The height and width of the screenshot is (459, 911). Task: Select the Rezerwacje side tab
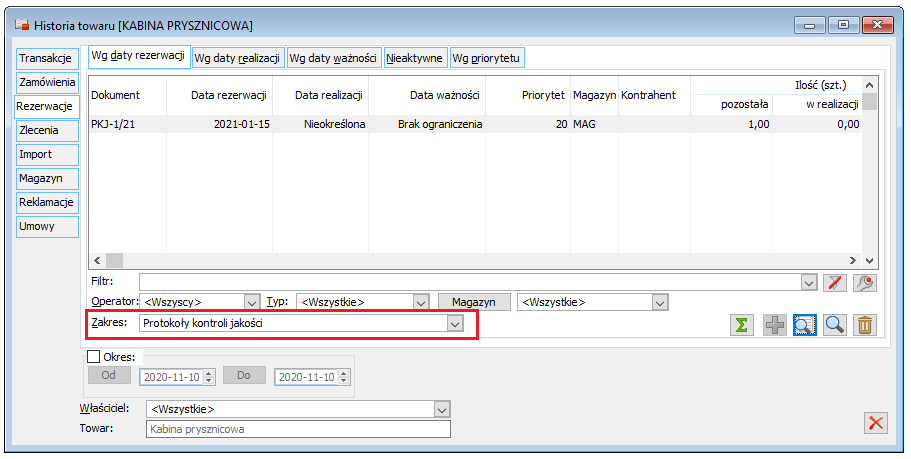(x=45, y=106)
